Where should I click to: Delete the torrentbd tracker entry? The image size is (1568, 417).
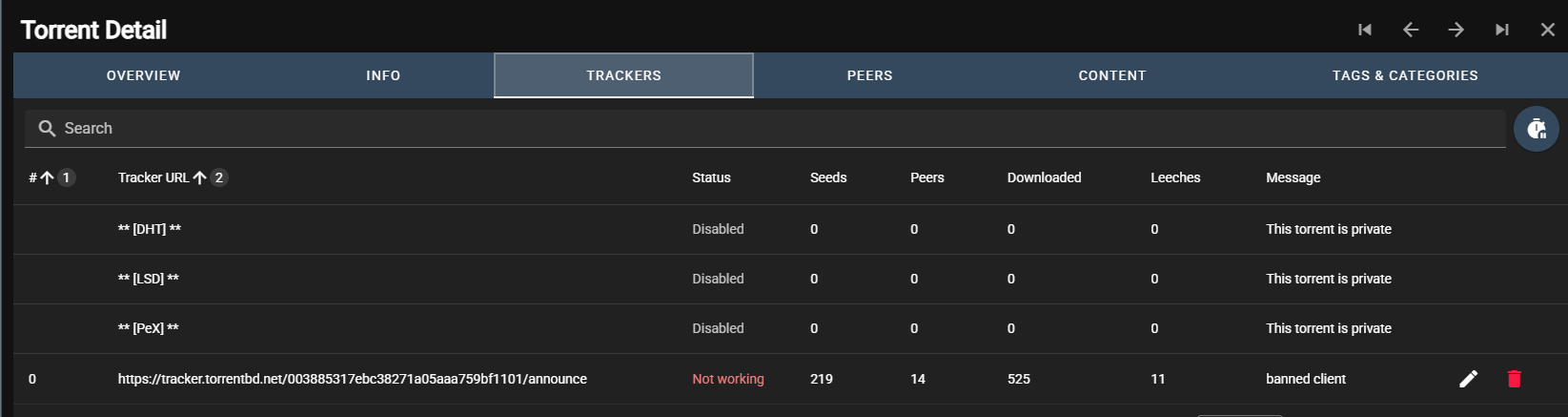coord(1514,379)
